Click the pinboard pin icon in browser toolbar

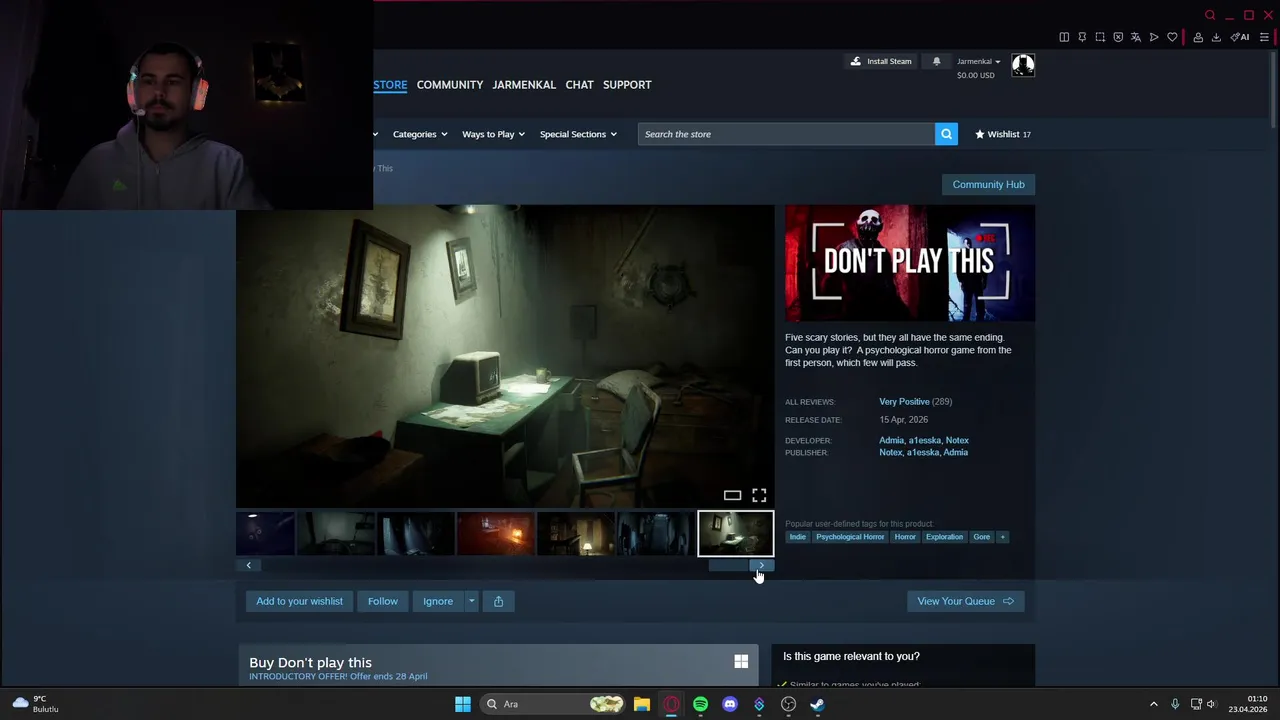click(1082, 37)
